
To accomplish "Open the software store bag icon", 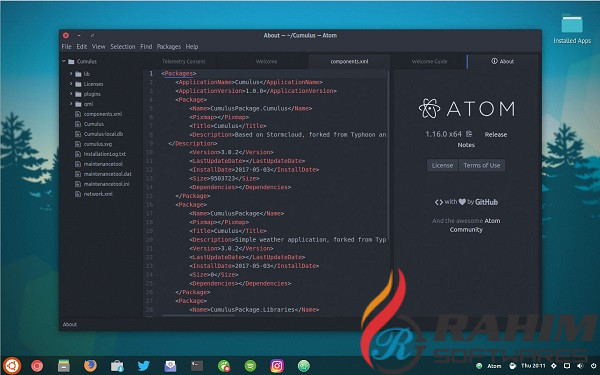I will (117, 366).
